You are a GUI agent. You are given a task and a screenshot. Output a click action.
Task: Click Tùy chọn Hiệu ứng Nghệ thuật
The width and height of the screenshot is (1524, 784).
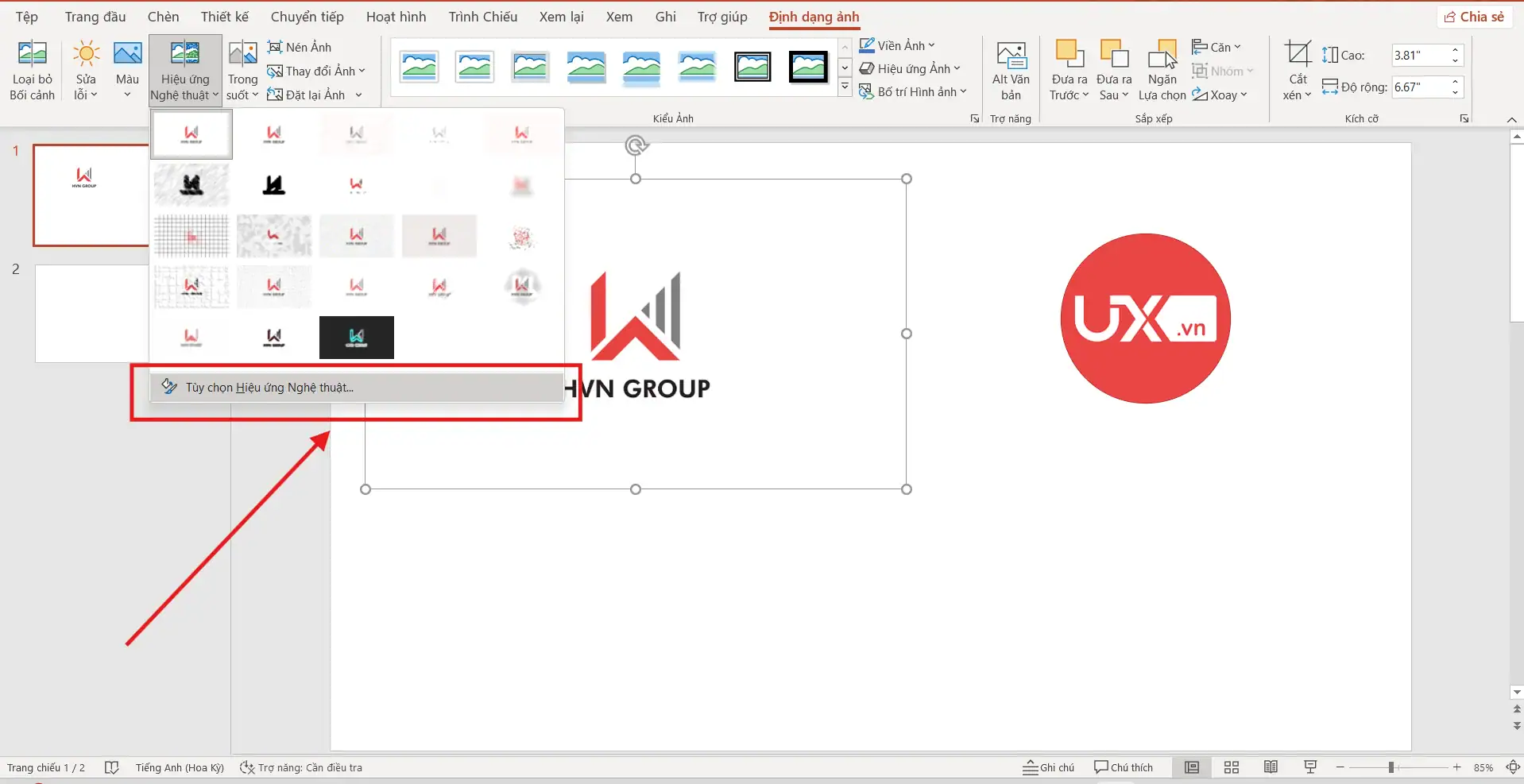357,387
